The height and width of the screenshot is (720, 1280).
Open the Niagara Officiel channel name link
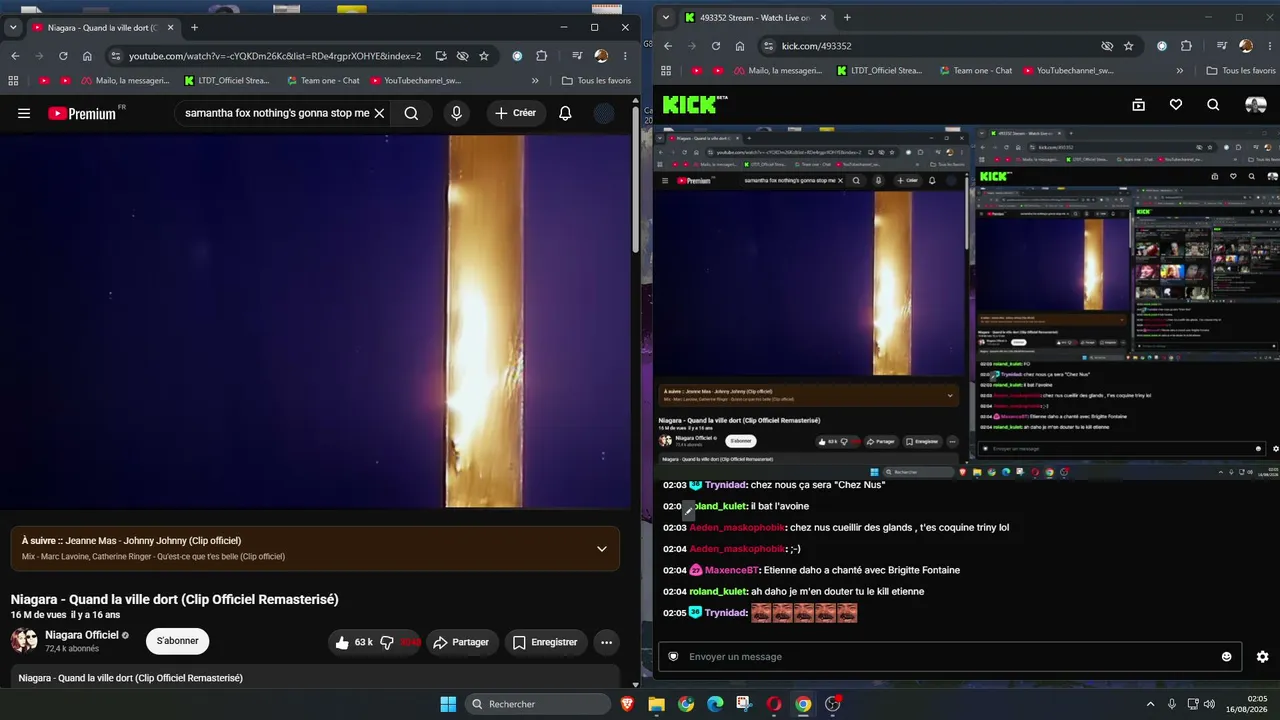pyautogui.click(x=82, y=635)
